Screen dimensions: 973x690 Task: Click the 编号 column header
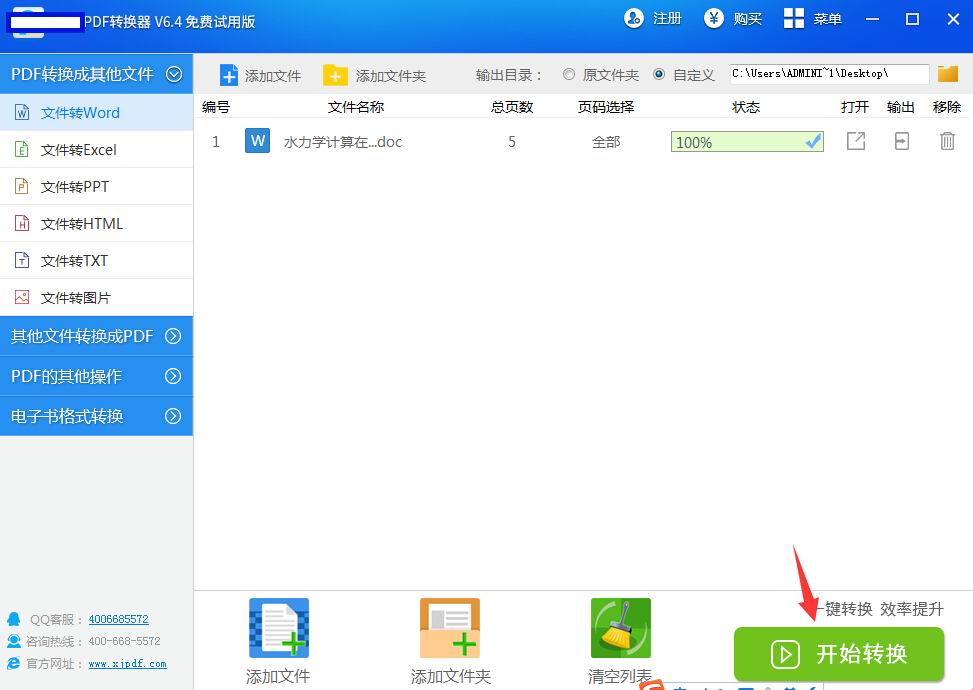click(x=216, y=107)
